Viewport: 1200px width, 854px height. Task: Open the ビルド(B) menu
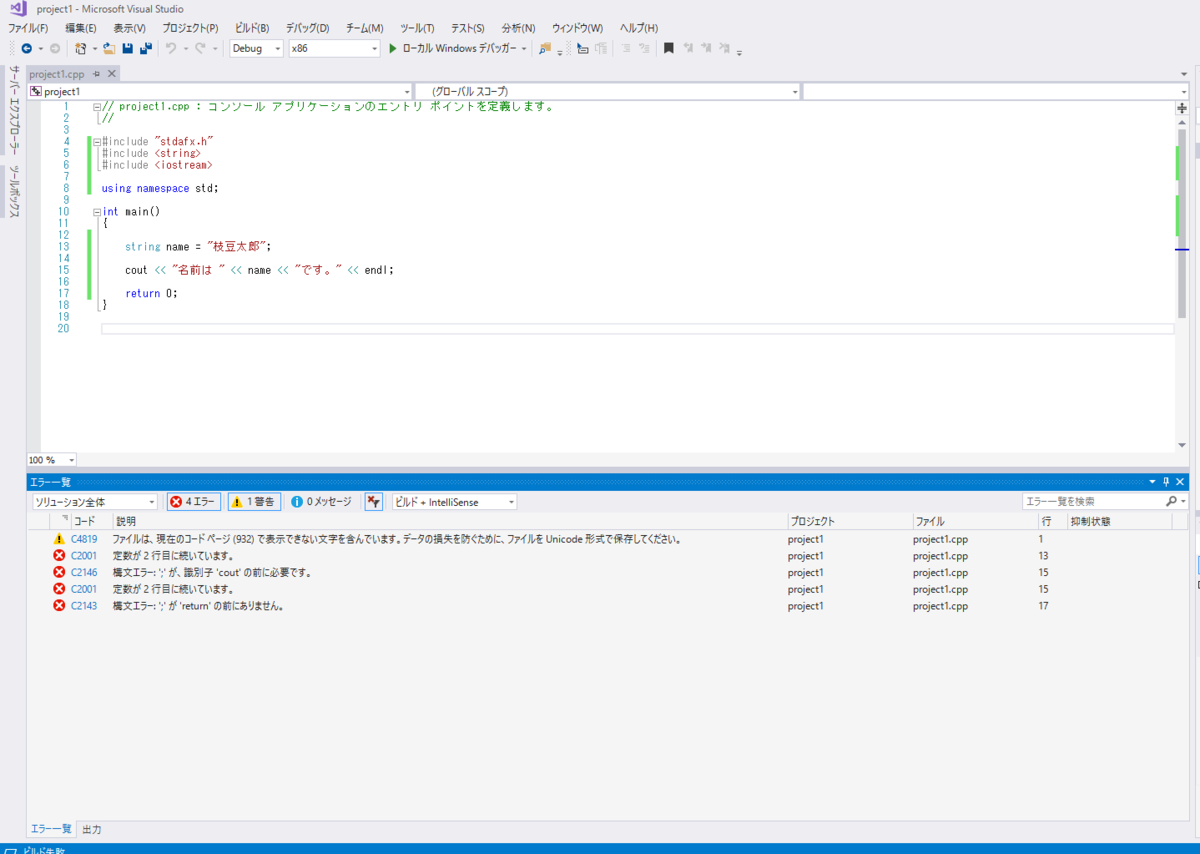click(252, 28)
